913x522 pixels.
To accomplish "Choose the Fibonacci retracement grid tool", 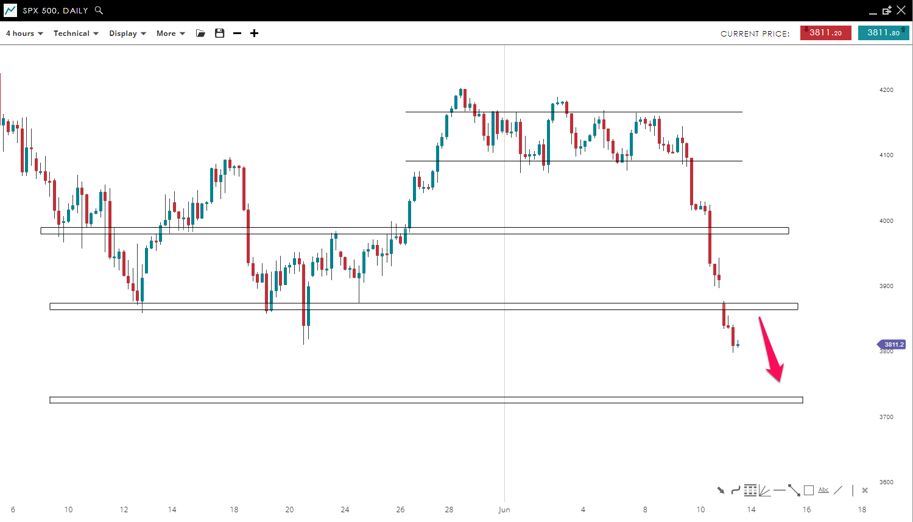I will pyautogui.click(x=750, y=490).
